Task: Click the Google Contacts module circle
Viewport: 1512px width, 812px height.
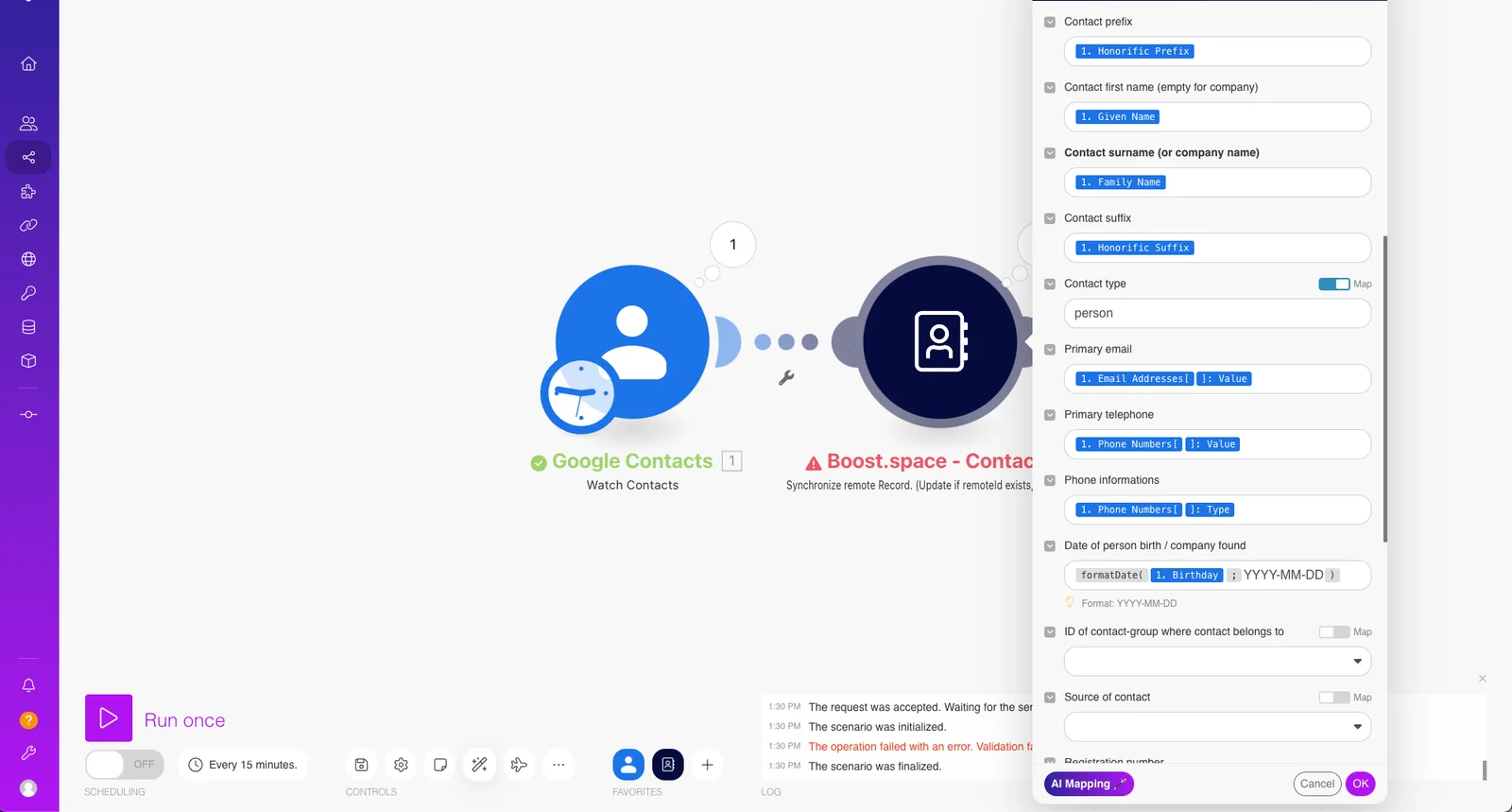Action: (631, 341)
